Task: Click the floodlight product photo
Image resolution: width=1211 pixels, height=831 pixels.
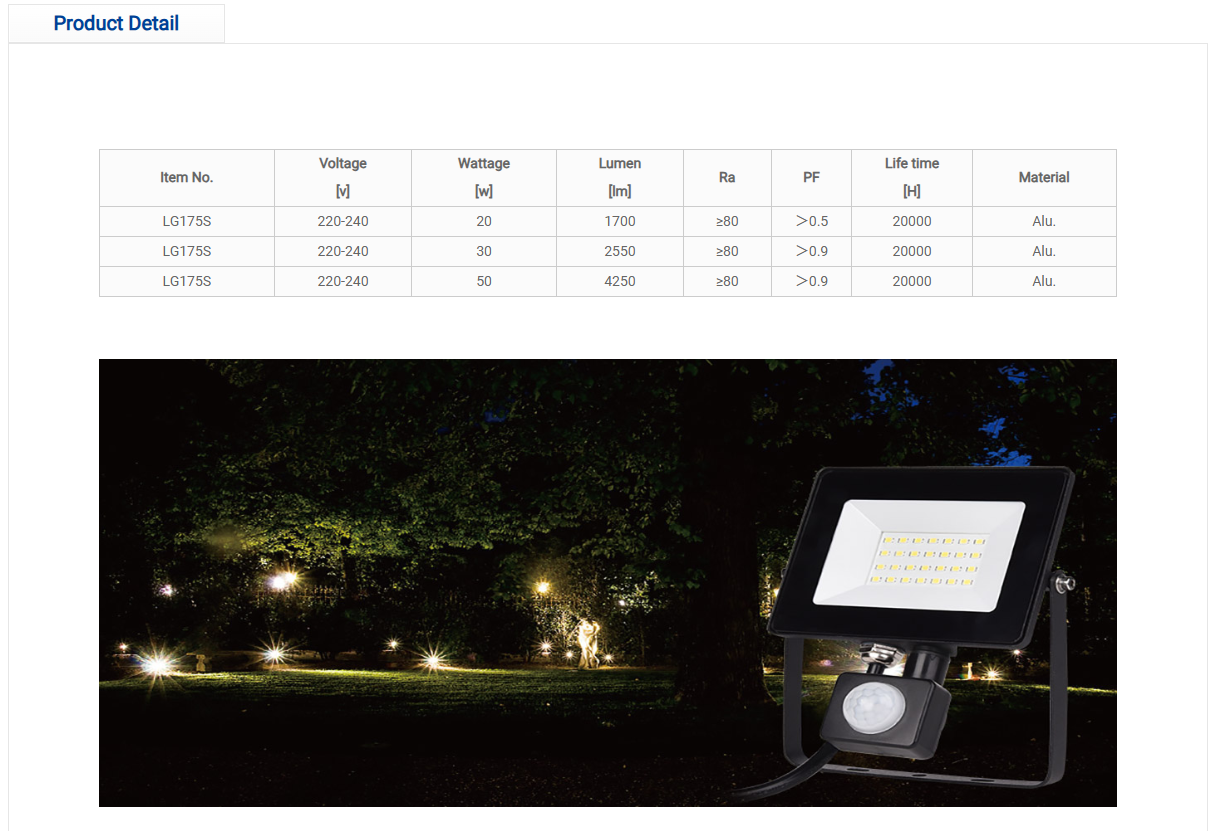Action: (x=608, y=583)
